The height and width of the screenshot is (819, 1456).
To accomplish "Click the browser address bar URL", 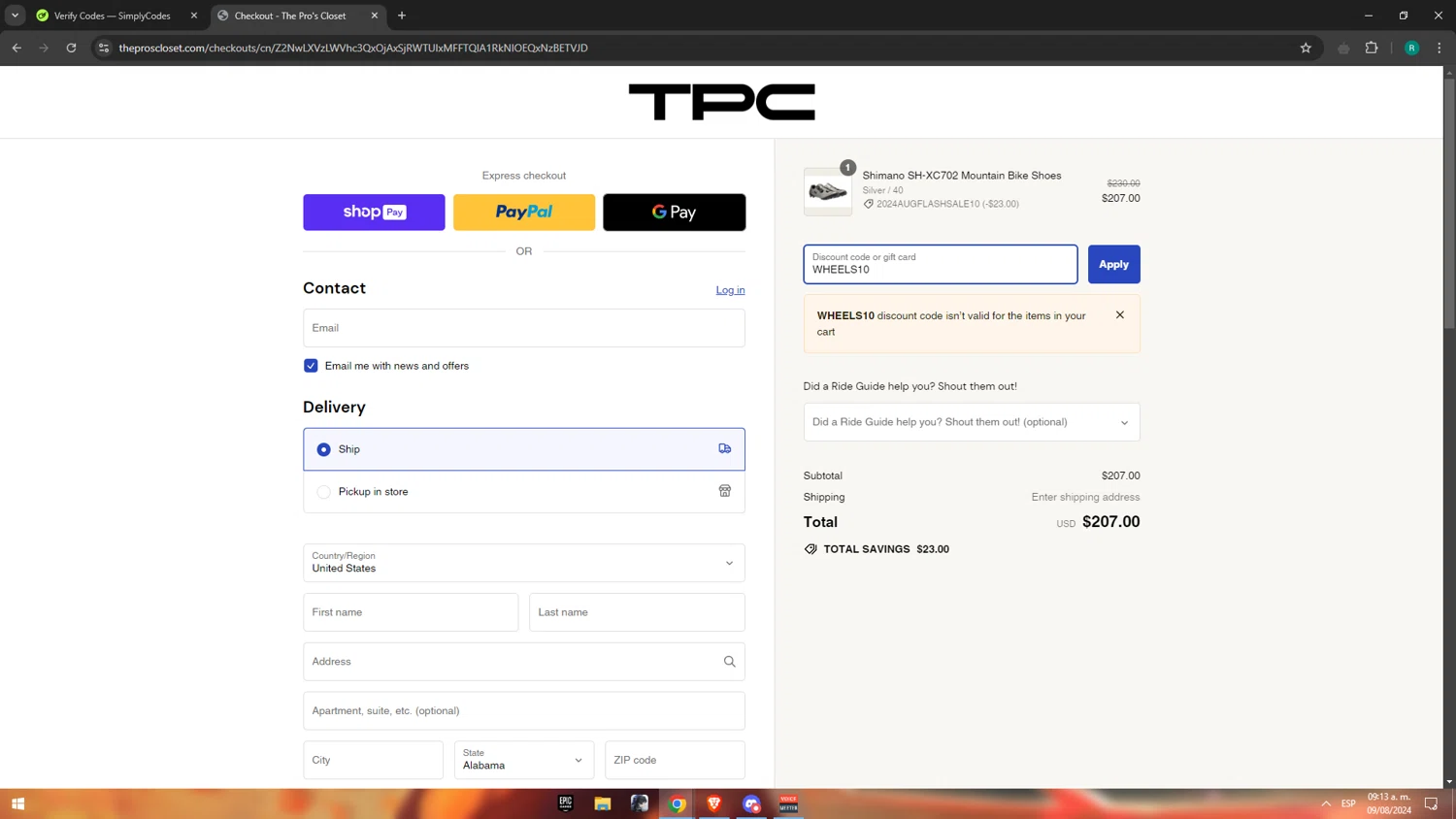I will click(353, 48).
